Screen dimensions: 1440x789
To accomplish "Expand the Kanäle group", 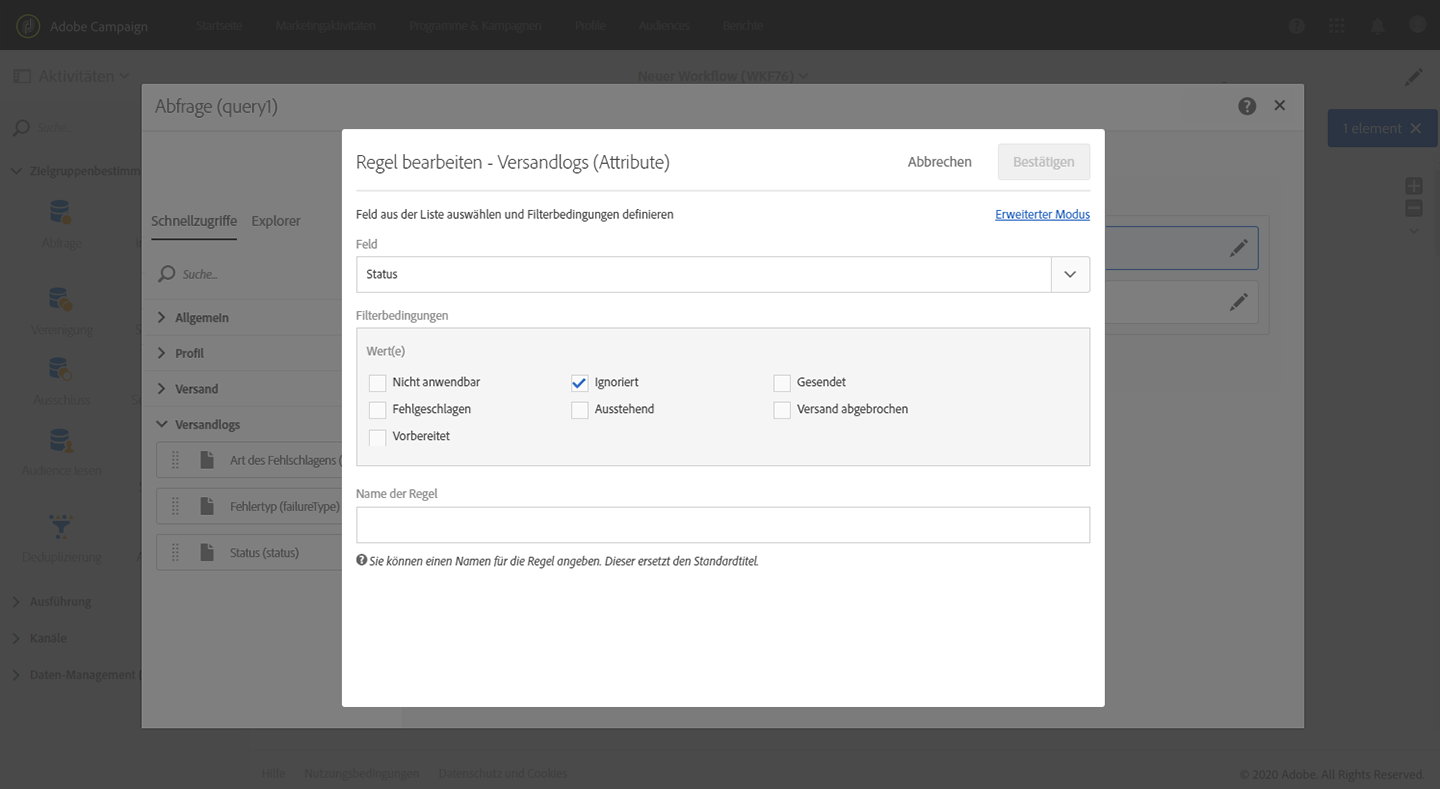I will click(x=17, y=638).
